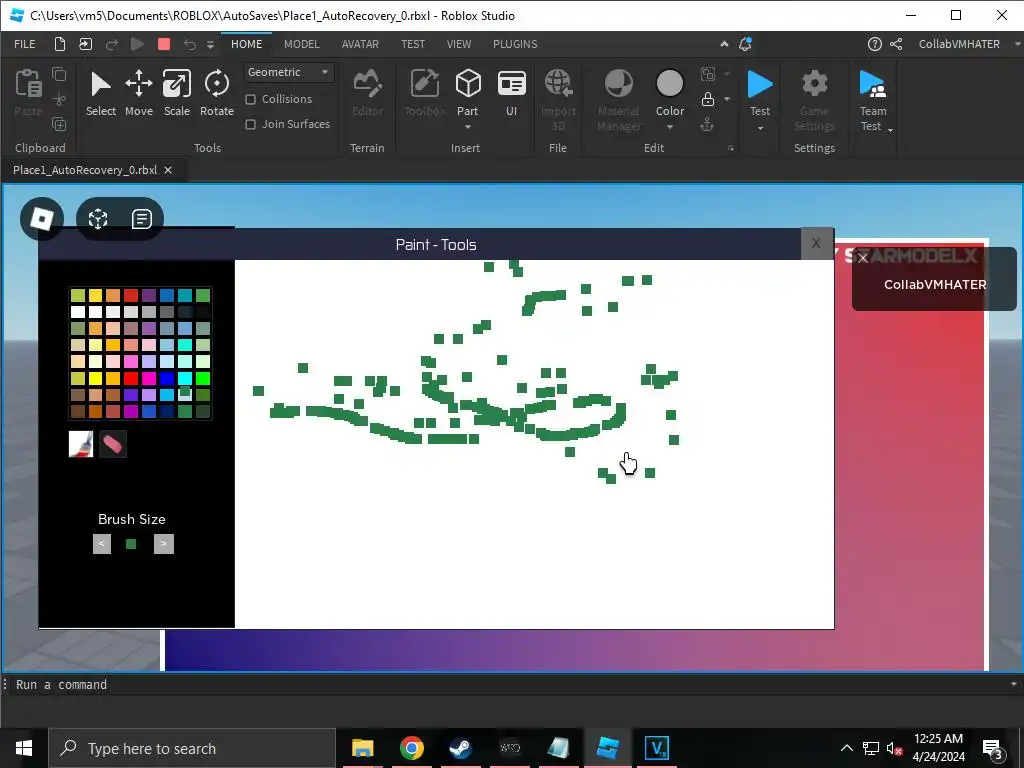Image resolution: width=1024 pixels, height=768 pixels.
Task: Open Game Settings gear
Action: [814, 98]
